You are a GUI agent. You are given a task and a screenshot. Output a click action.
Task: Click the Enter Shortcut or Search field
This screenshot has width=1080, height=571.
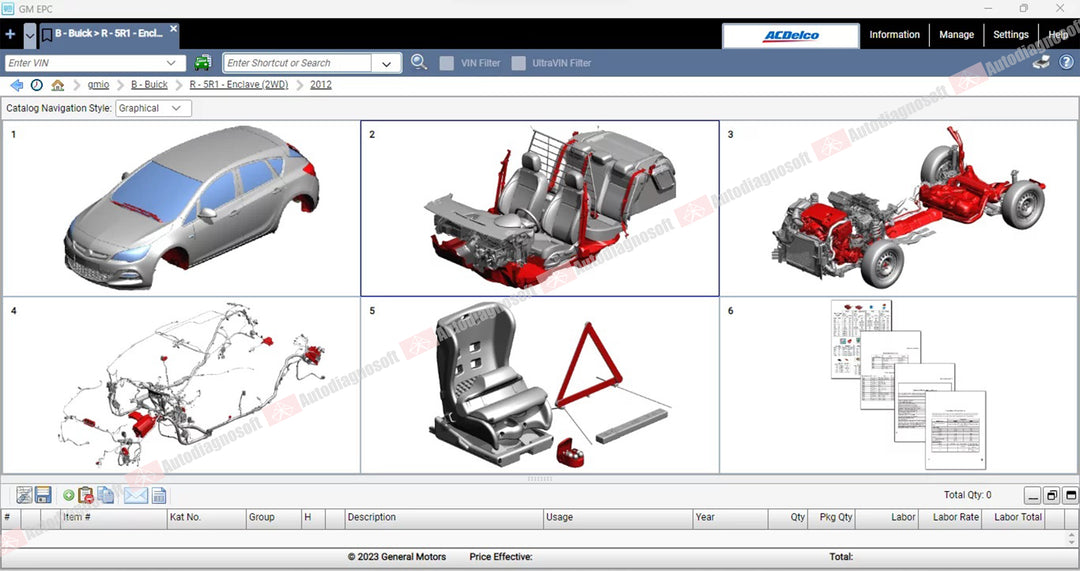[298, 63]
